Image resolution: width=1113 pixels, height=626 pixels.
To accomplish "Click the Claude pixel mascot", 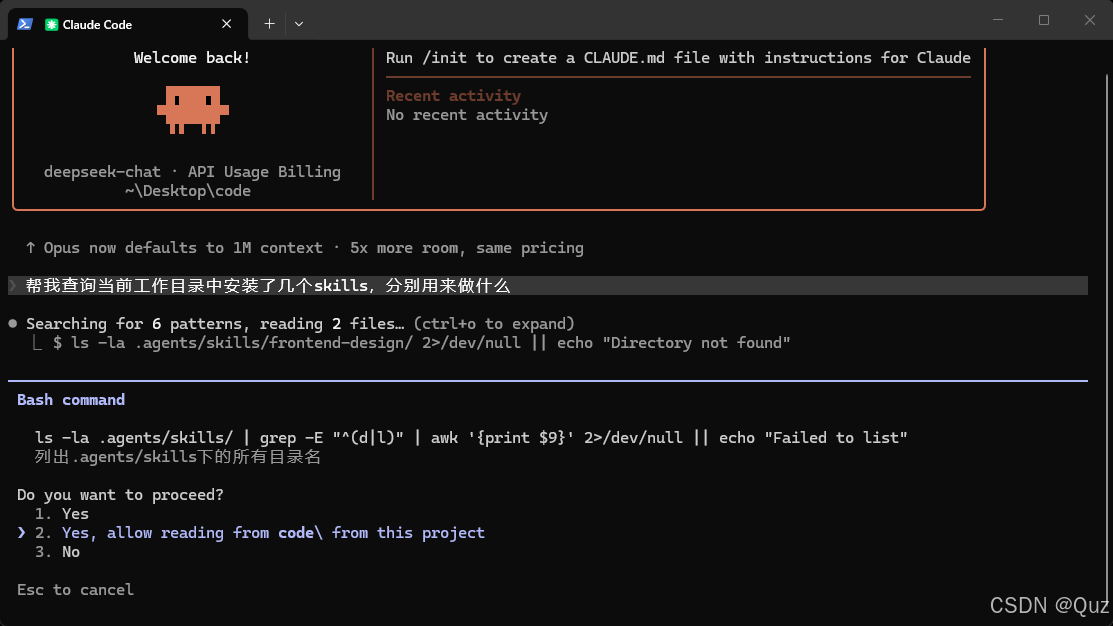I will click(x=193, y=110).
